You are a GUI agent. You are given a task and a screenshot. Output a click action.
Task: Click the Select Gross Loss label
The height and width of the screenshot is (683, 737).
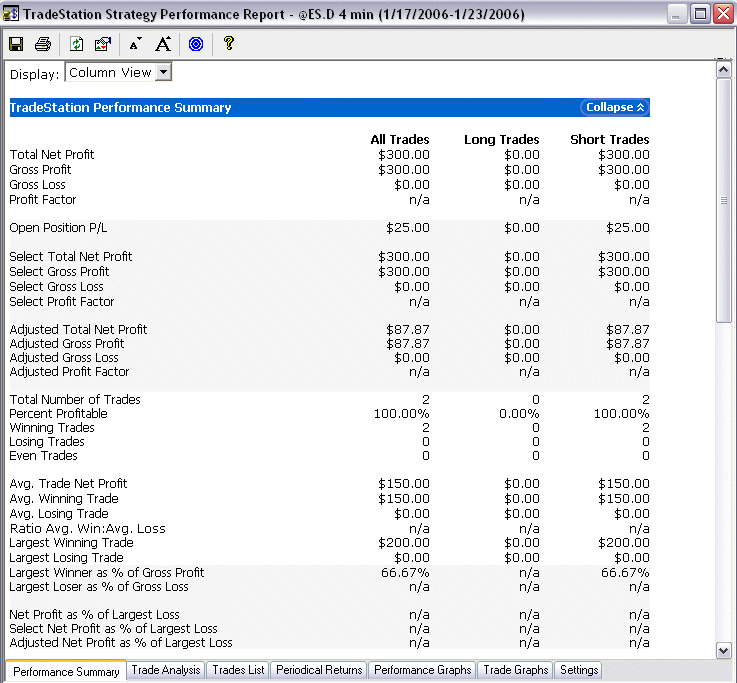(56, 287)
